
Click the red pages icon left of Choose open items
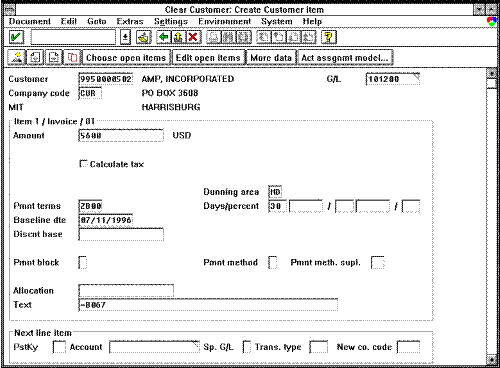coord(72,57)
